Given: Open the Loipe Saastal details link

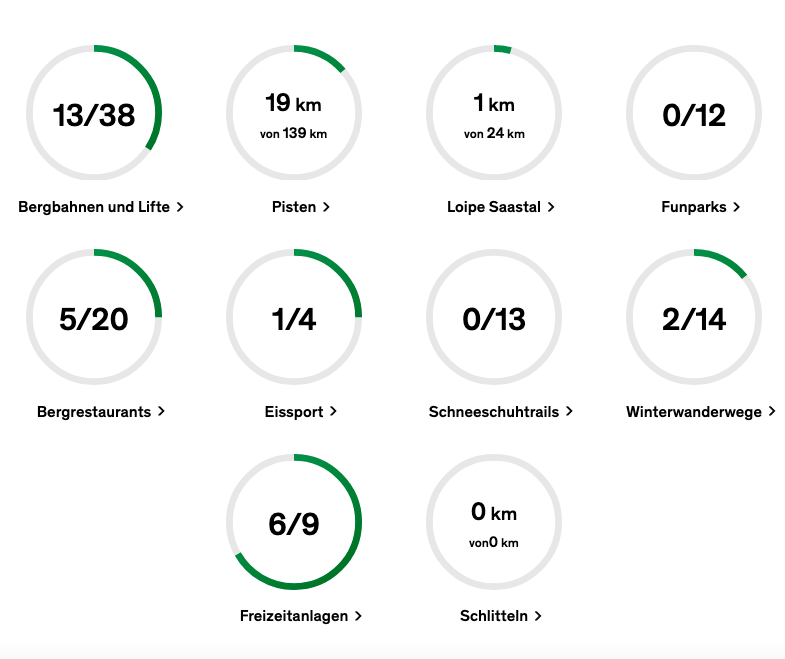Looking at the screenshot, I should point(500,207).
